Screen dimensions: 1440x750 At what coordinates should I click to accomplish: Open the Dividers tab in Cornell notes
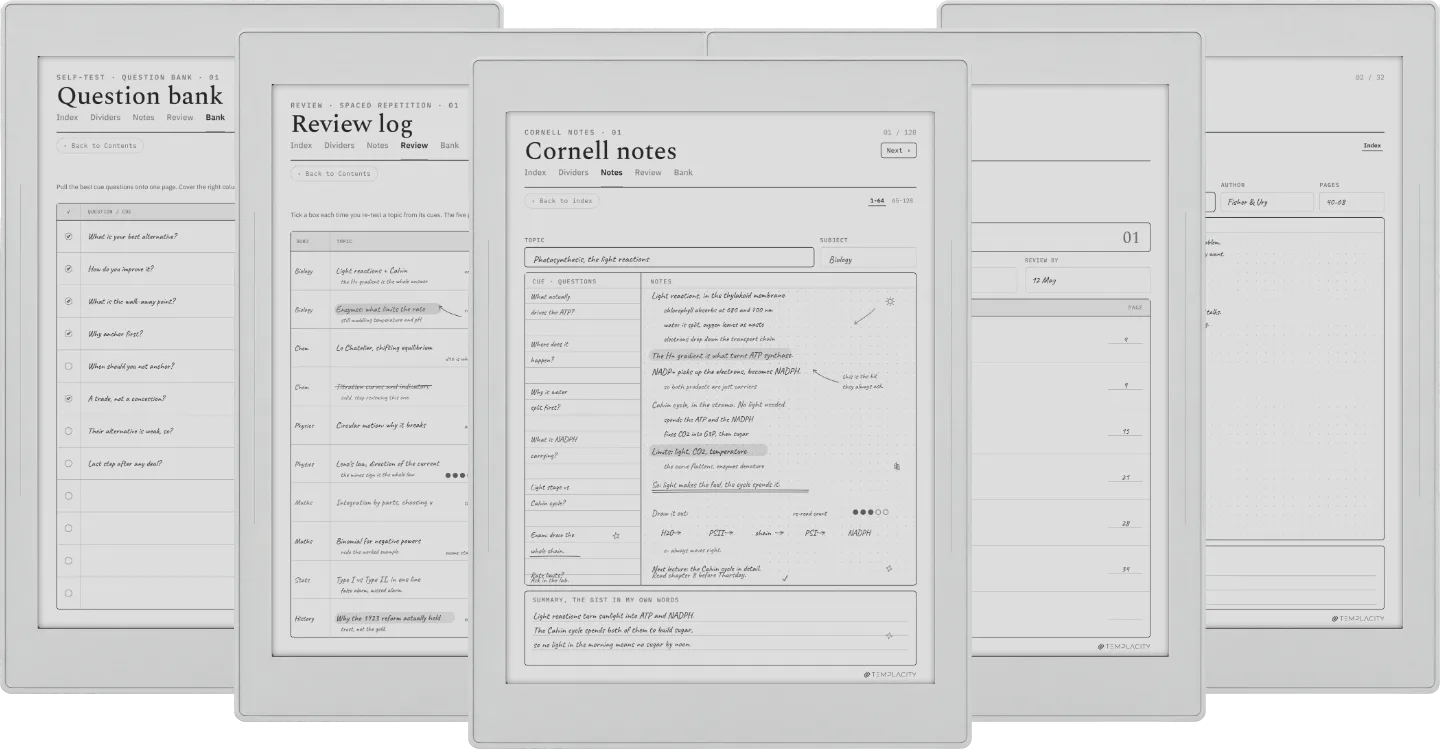pyautogui.click(x=573, y=172)
